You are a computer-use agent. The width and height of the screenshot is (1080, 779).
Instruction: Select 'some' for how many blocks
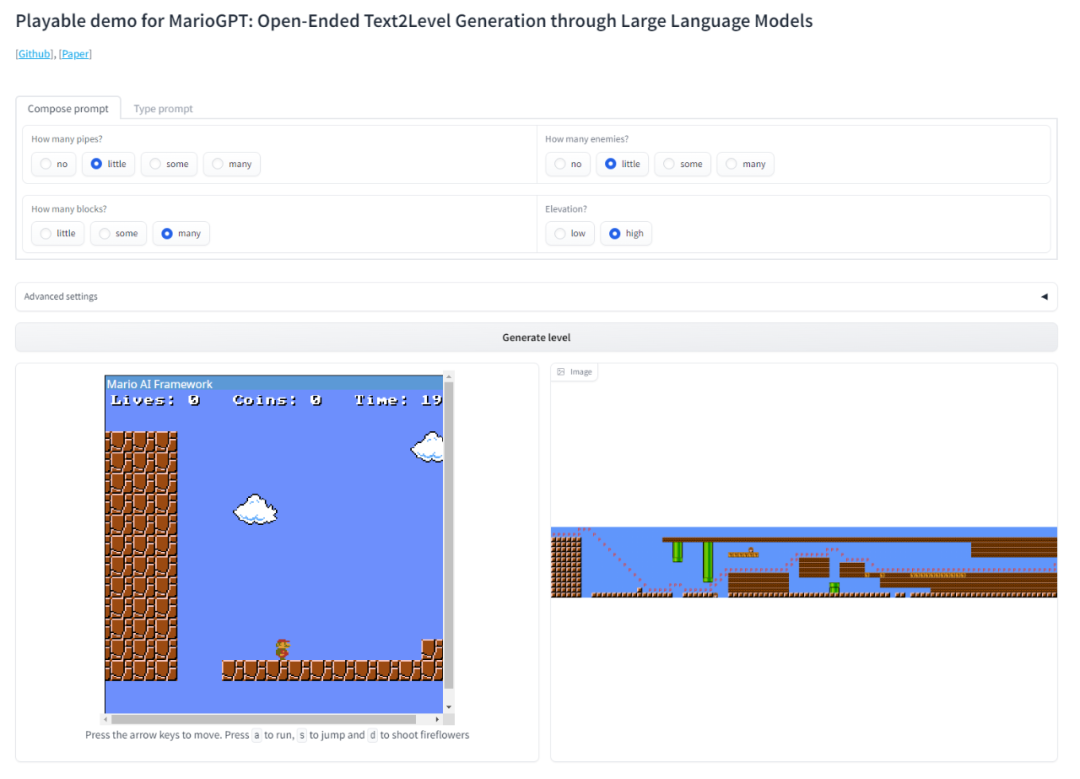click(x=118, y=233)
